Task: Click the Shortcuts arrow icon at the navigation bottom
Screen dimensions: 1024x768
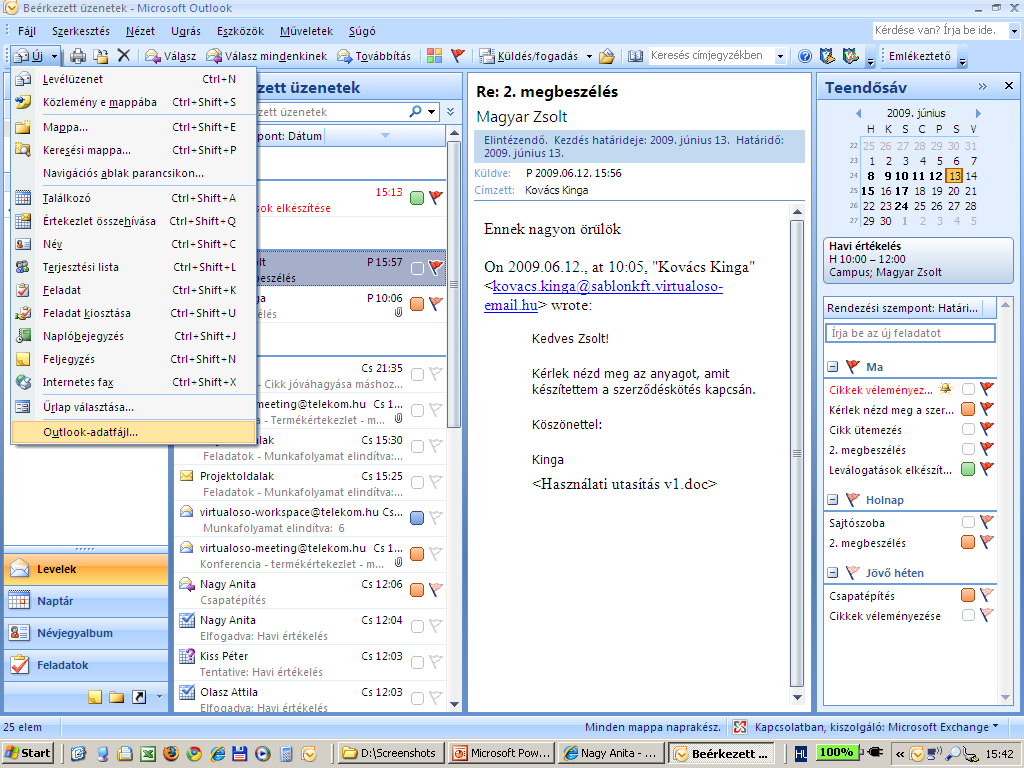Action: pos(139,697)
